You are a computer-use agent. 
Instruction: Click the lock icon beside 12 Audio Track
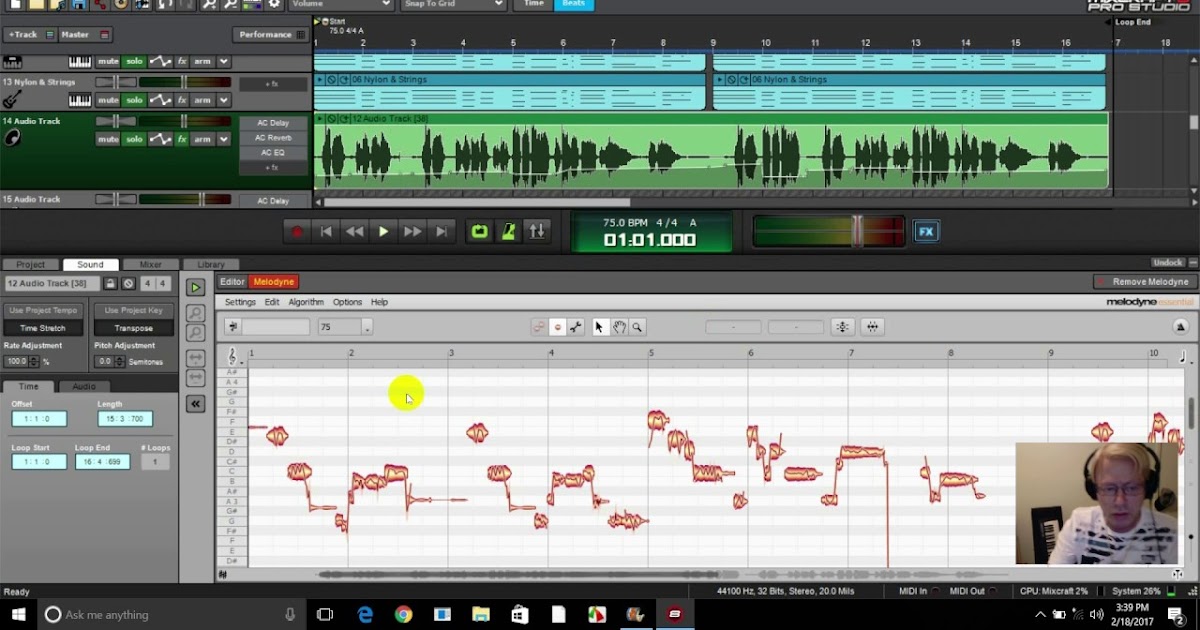click(x=111, y=284)
